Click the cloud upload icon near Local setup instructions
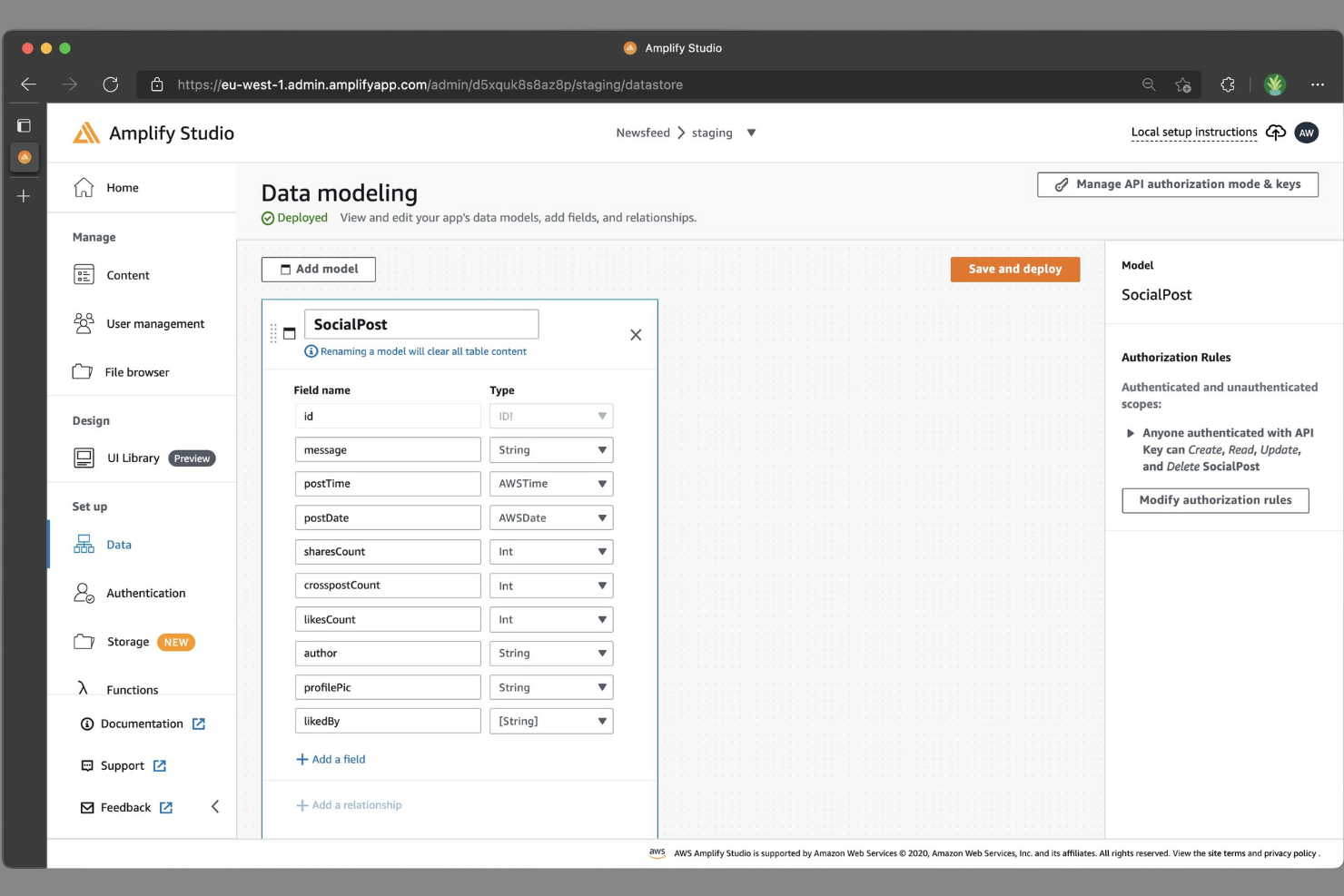The height and width of the screenshot is (896, 1344). (1275, 133)
